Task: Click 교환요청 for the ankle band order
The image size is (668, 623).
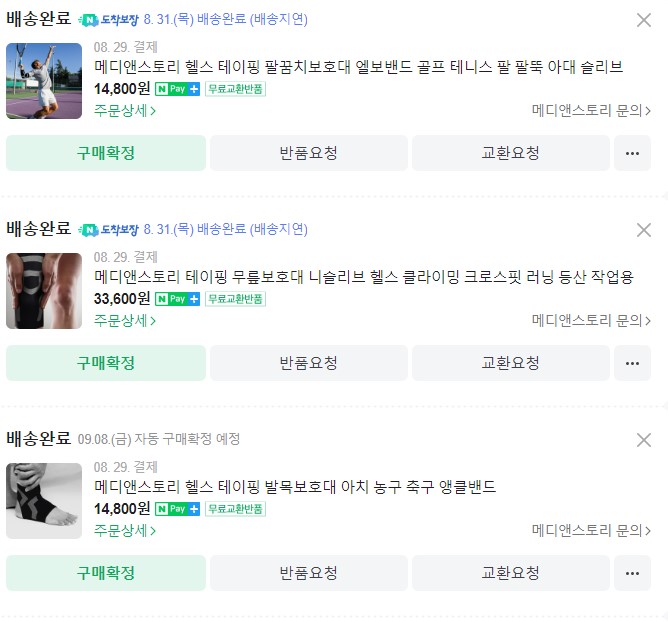Action: pos(510,573)
